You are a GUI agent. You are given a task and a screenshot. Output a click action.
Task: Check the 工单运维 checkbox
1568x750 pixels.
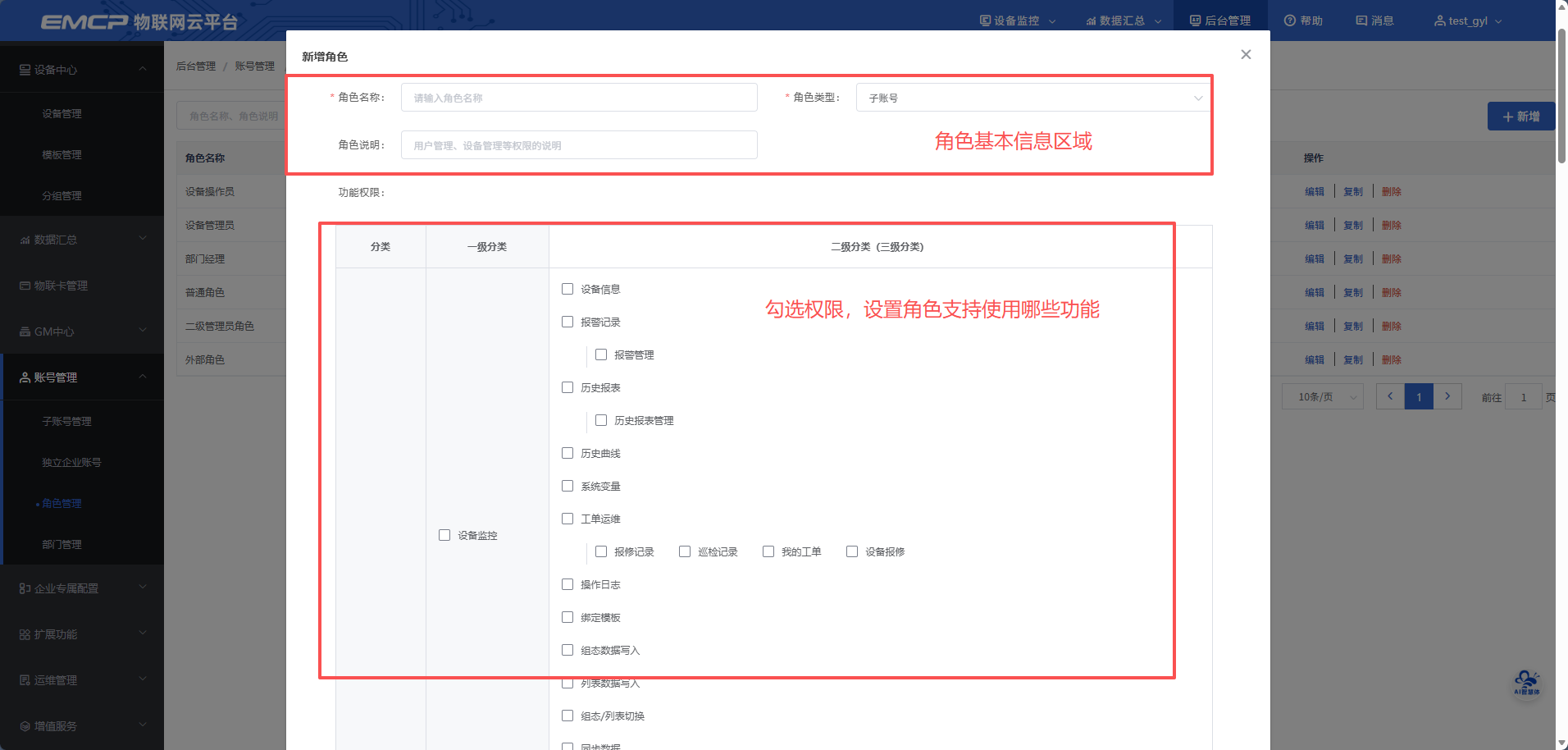coord(567,519)
